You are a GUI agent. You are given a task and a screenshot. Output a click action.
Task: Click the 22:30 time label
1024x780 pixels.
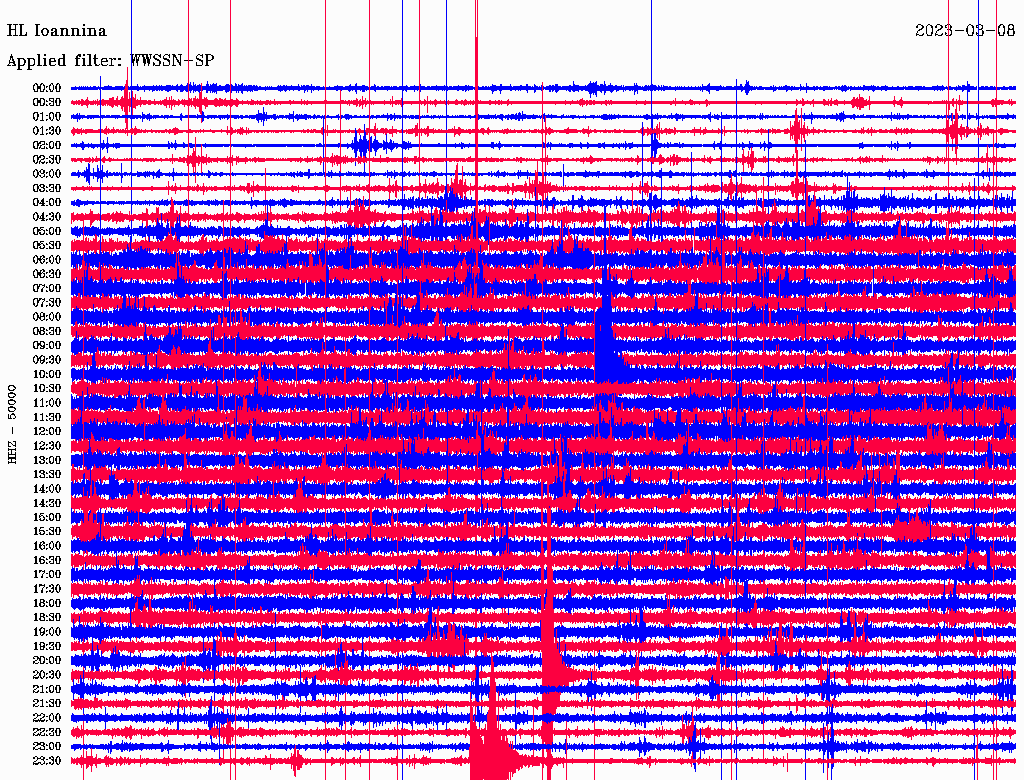click(x=47, y=732)
